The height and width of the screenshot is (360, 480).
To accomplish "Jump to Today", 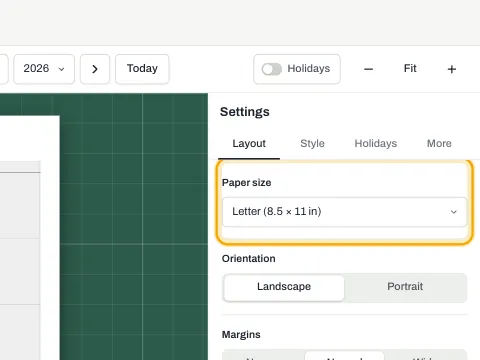I will (x=142, y=69).
